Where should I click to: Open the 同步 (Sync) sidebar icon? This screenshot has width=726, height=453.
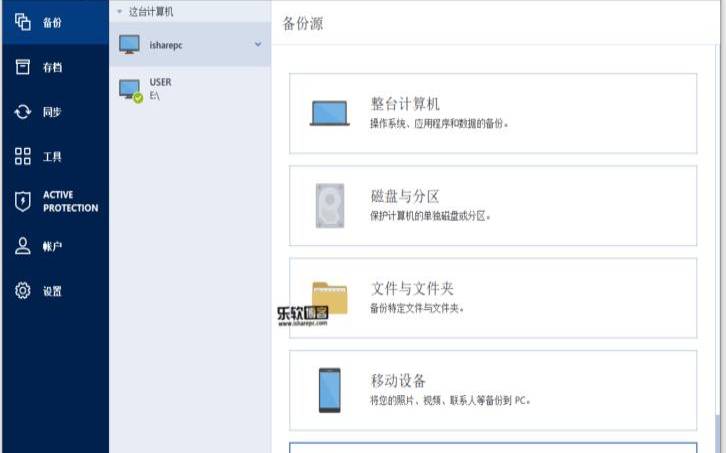point(23,112)
